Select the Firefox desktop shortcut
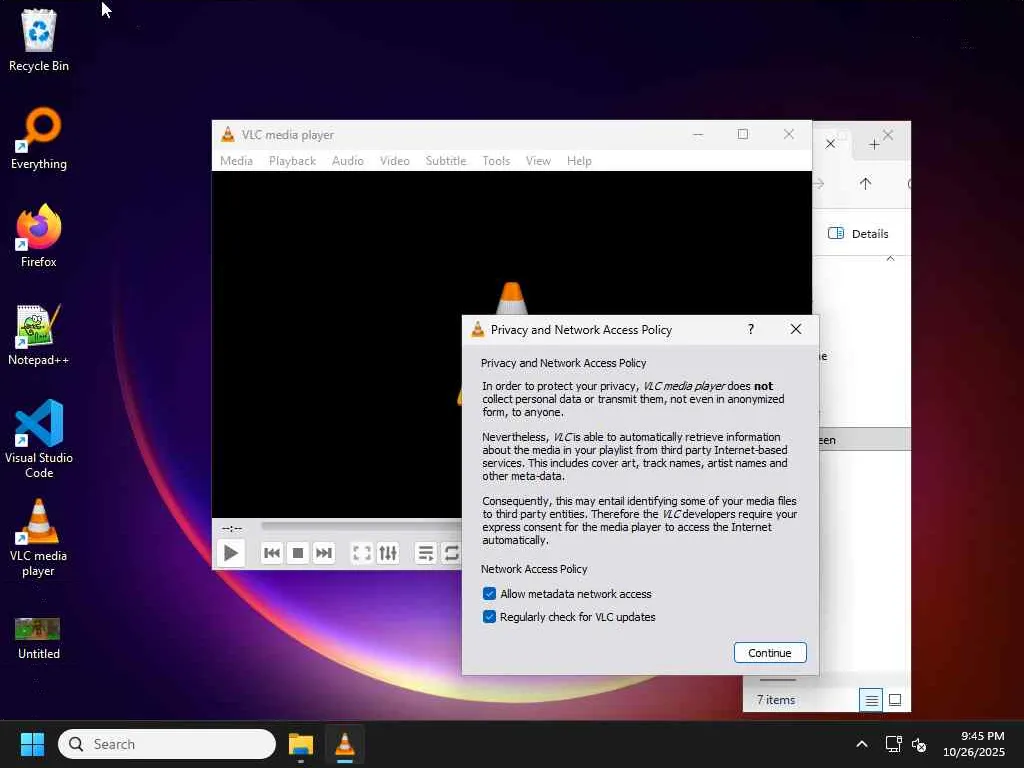This screenshot has height=768, width=1024. tap(39, 236)
